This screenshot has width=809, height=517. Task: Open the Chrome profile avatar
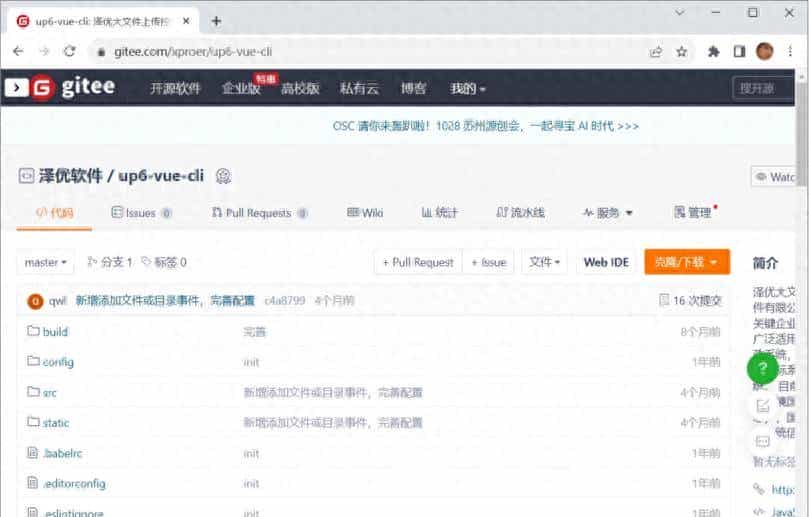765,51
